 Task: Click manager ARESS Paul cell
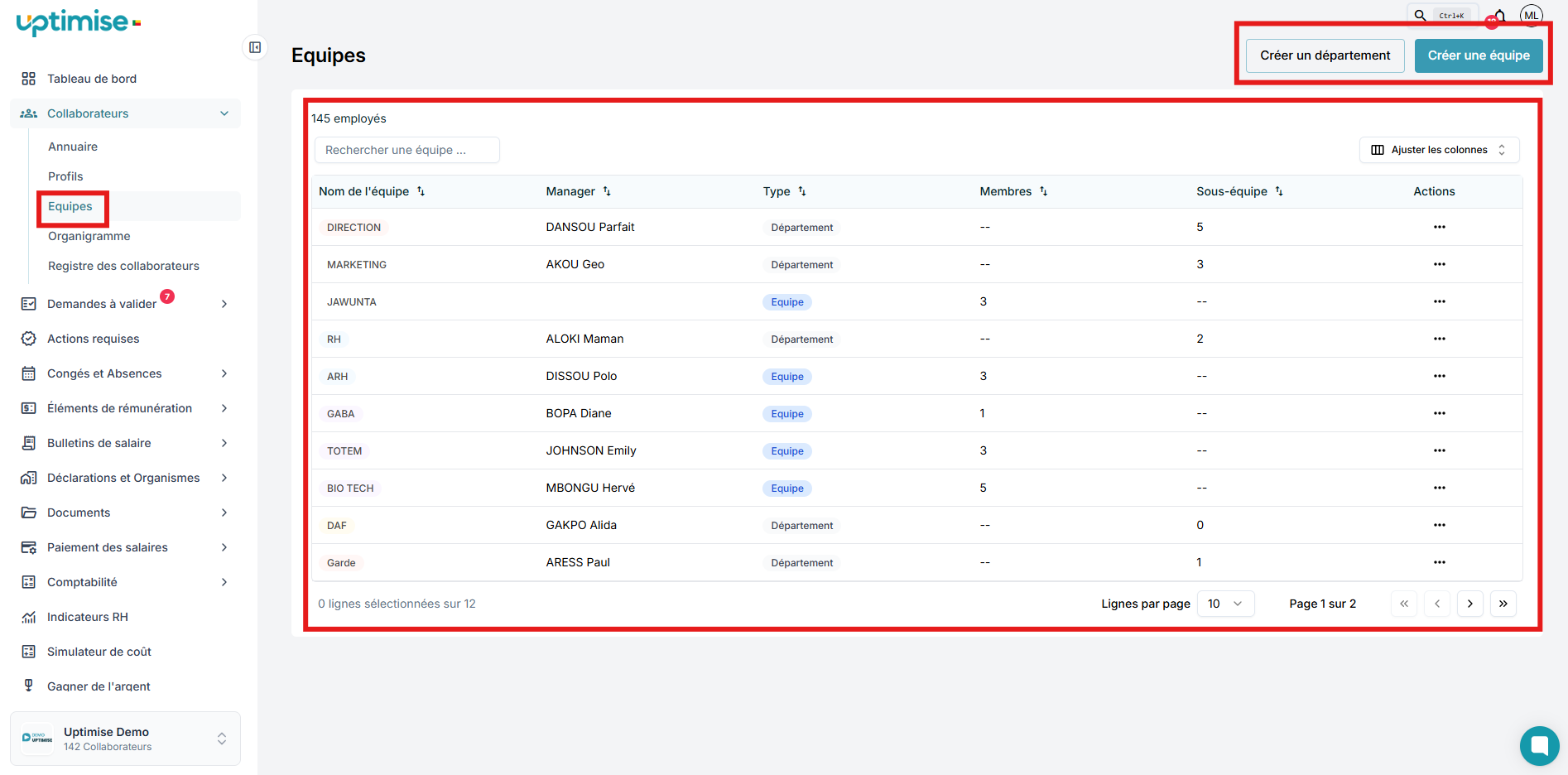578,562
